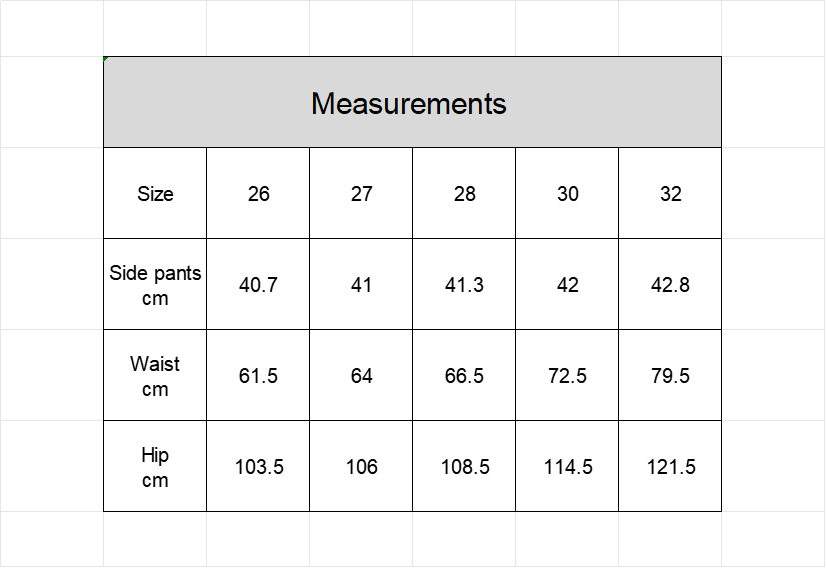Select the cell containing size 32
This screenshot has height=568, width=826.
click(x=670, y=193)
